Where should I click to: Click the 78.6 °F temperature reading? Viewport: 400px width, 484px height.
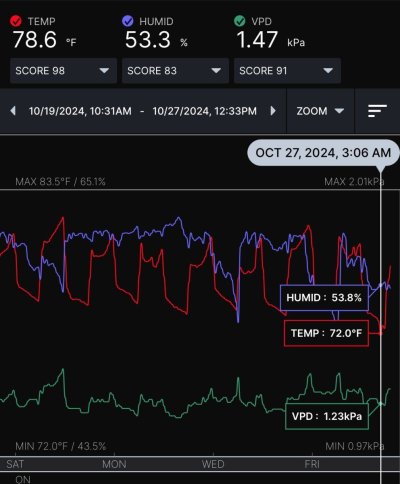[44, 40]
